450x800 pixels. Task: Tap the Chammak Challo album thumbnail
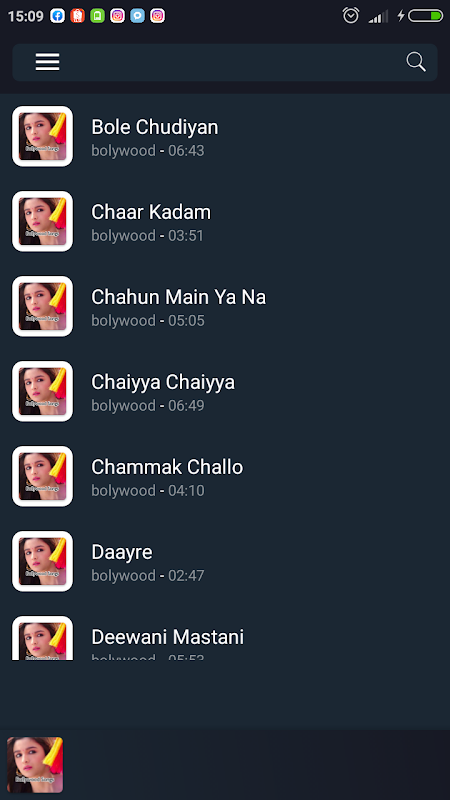(x=42, y=476)
